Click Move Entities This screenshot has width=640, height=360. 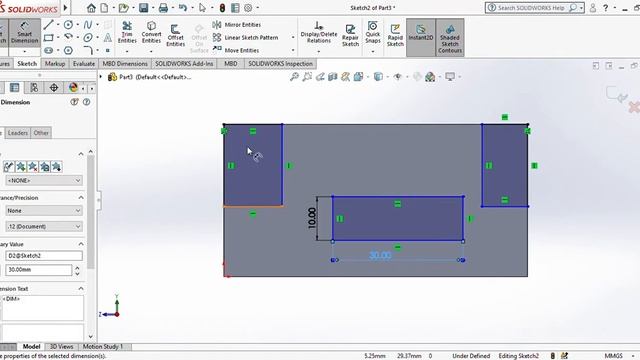[236, 51]
